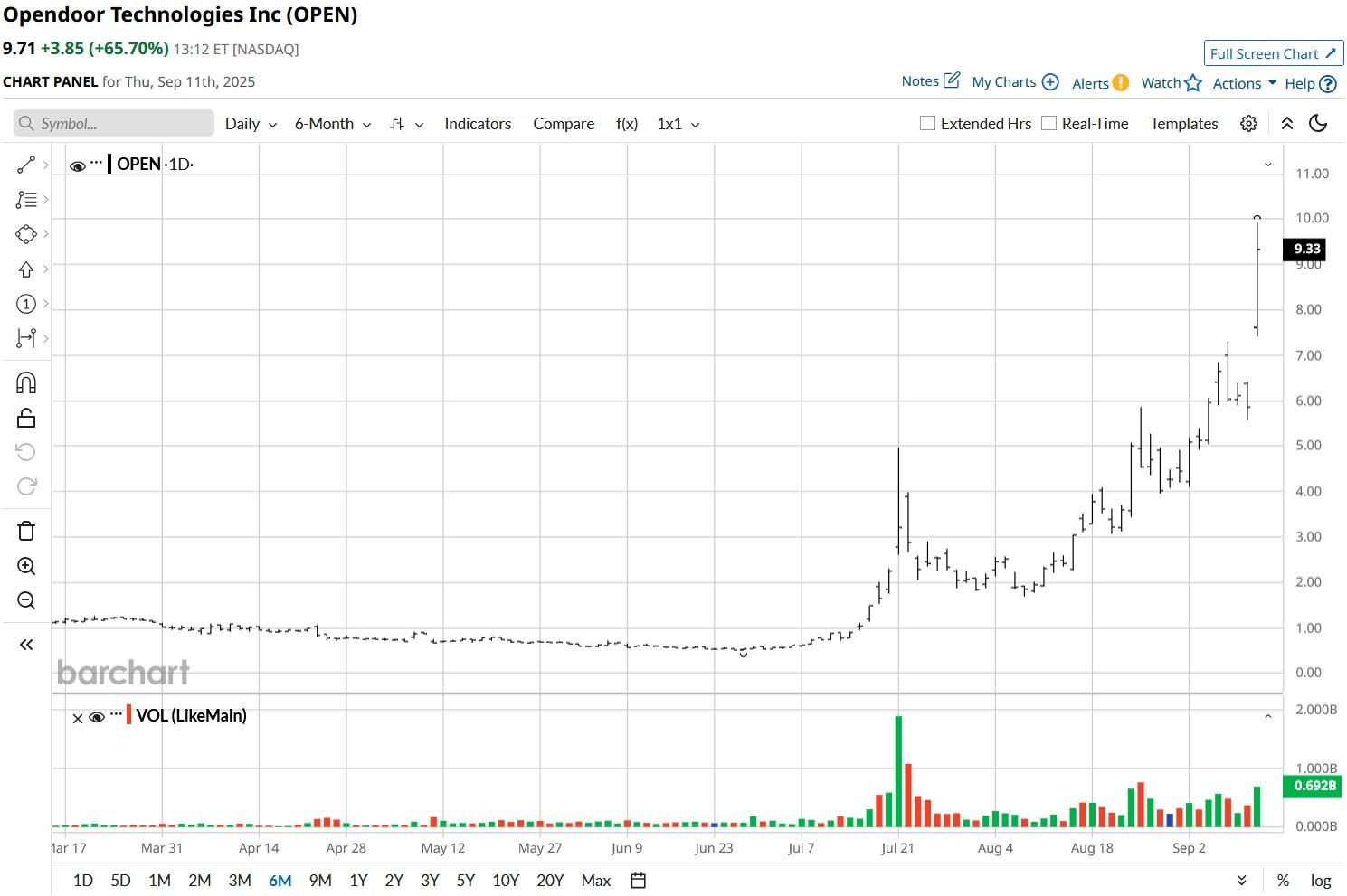Open the 6-Month period dropdown
The width and height of the screenshot is (1347, 896).
333,124
